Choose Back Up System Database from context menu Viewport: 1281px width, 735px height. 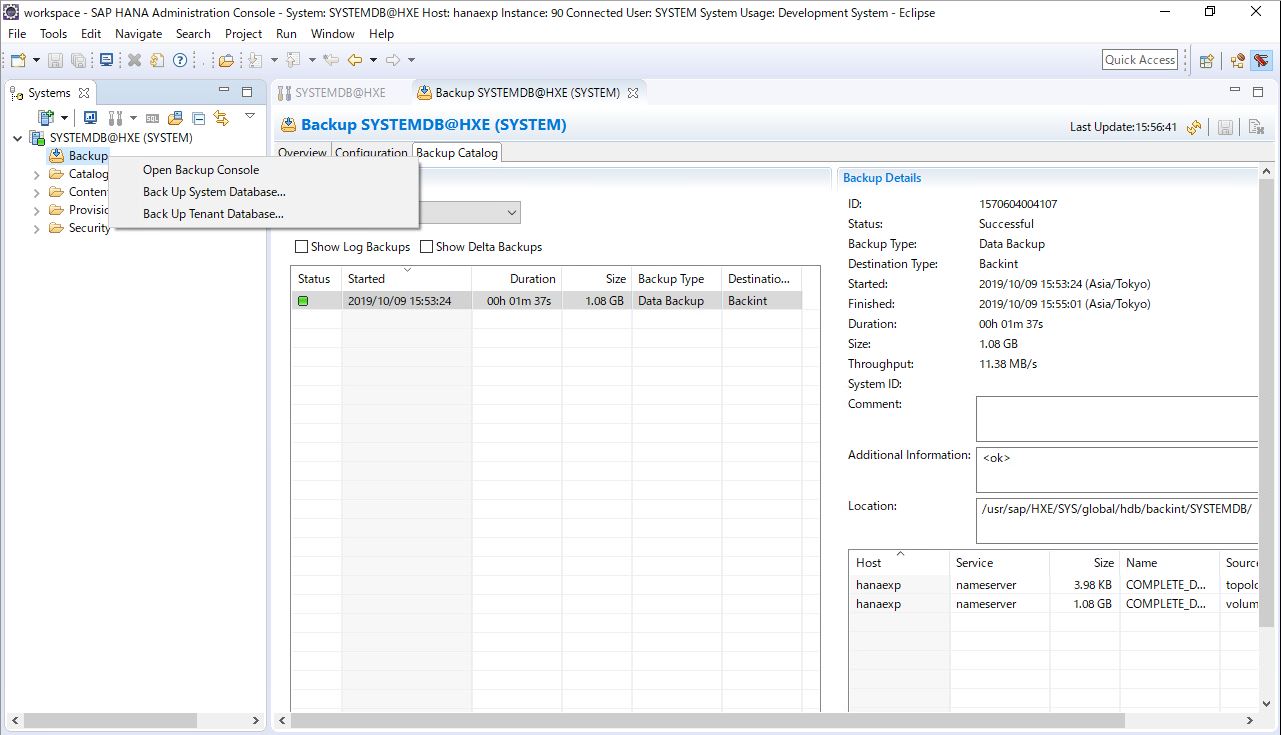[214, 192]
